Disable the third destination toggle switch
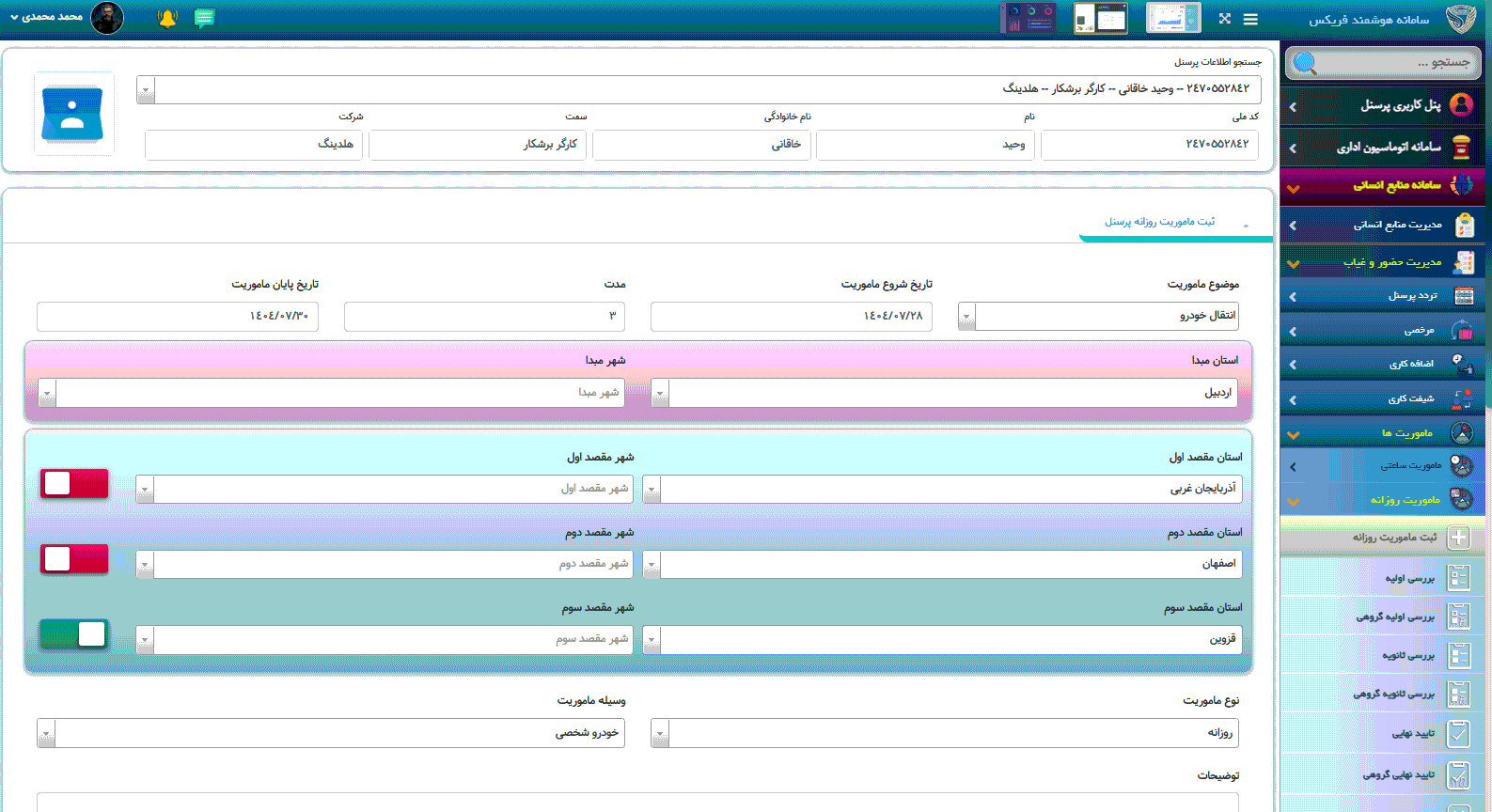 click(74, 634)
